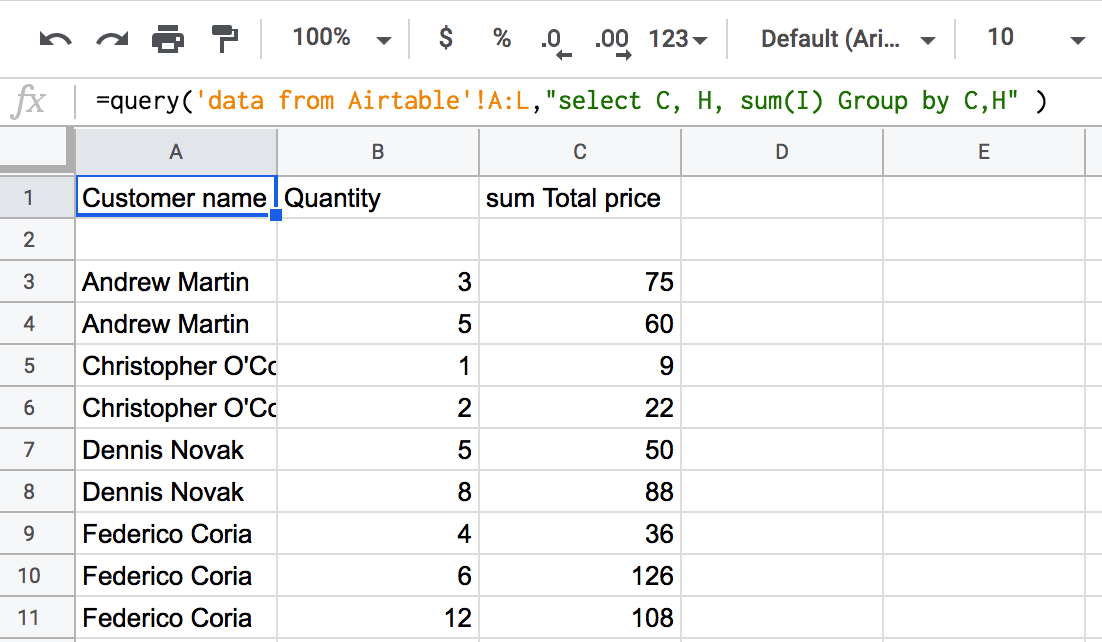
Task: Click the Print icon
Action: [x=168, y=39]
